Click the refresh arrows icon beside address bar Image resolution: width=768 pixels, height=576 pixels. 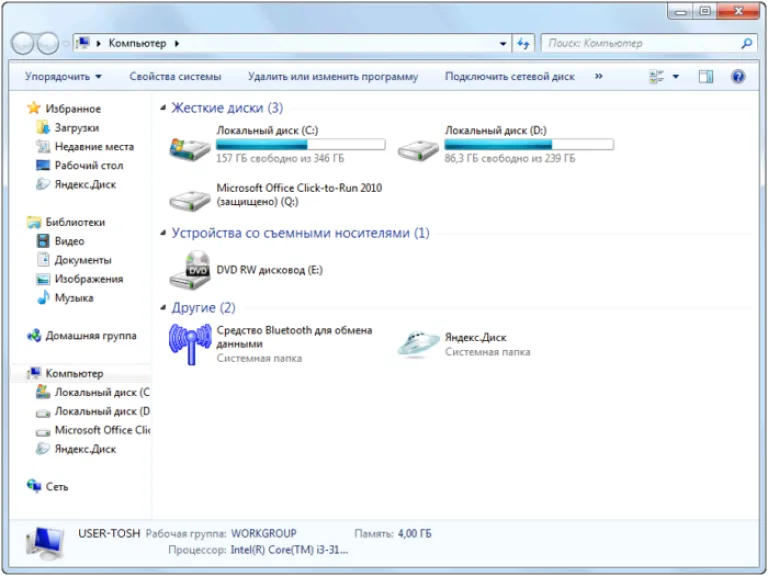click(x=524, y=44)
